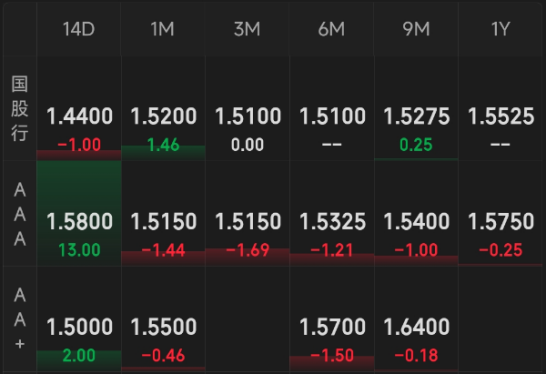Select the 14D column header
The width and height of the screenshot is (547, 375).
[x=79, y=29]
